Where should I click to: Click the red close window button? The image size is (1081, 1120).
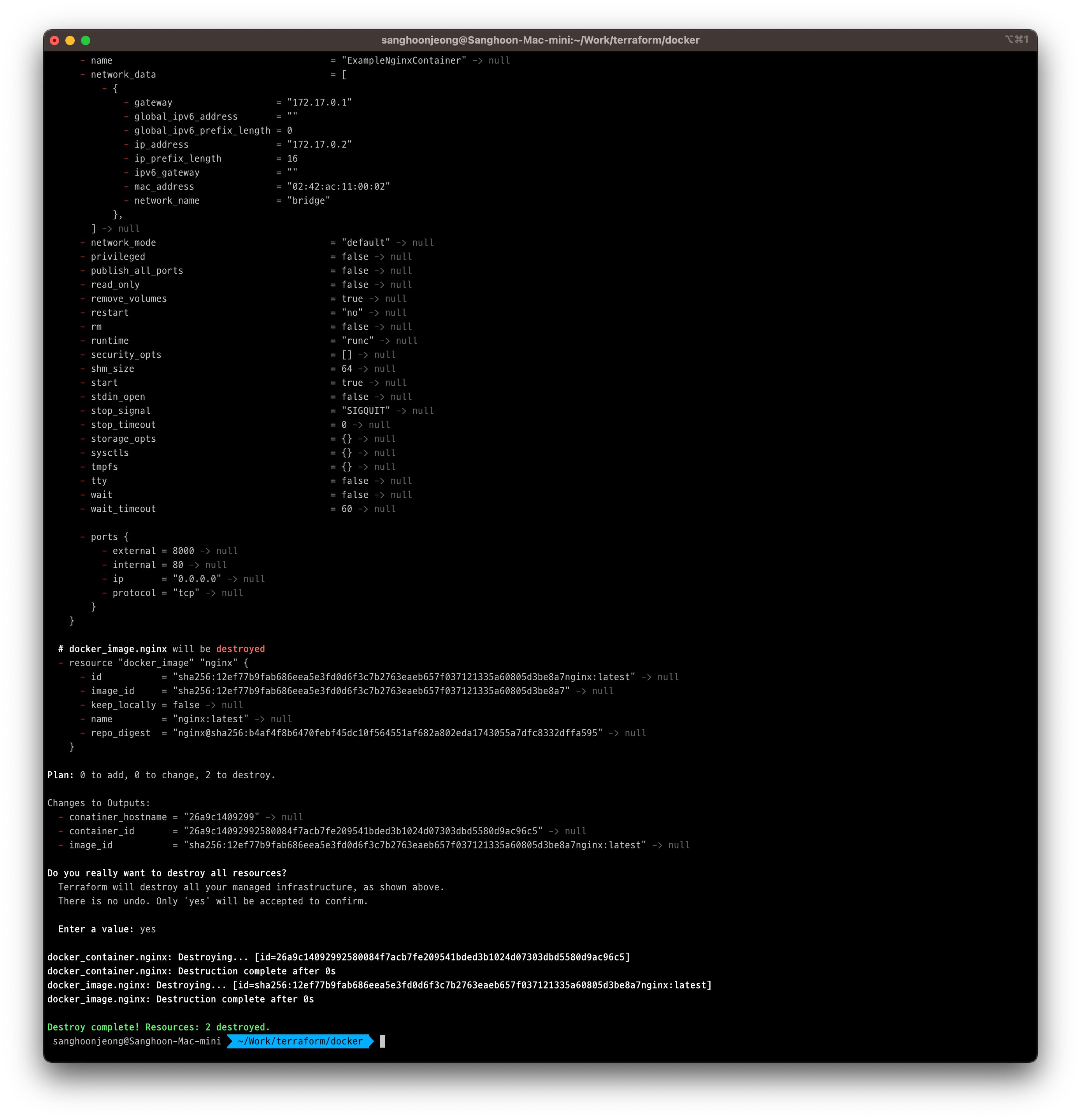55,40
